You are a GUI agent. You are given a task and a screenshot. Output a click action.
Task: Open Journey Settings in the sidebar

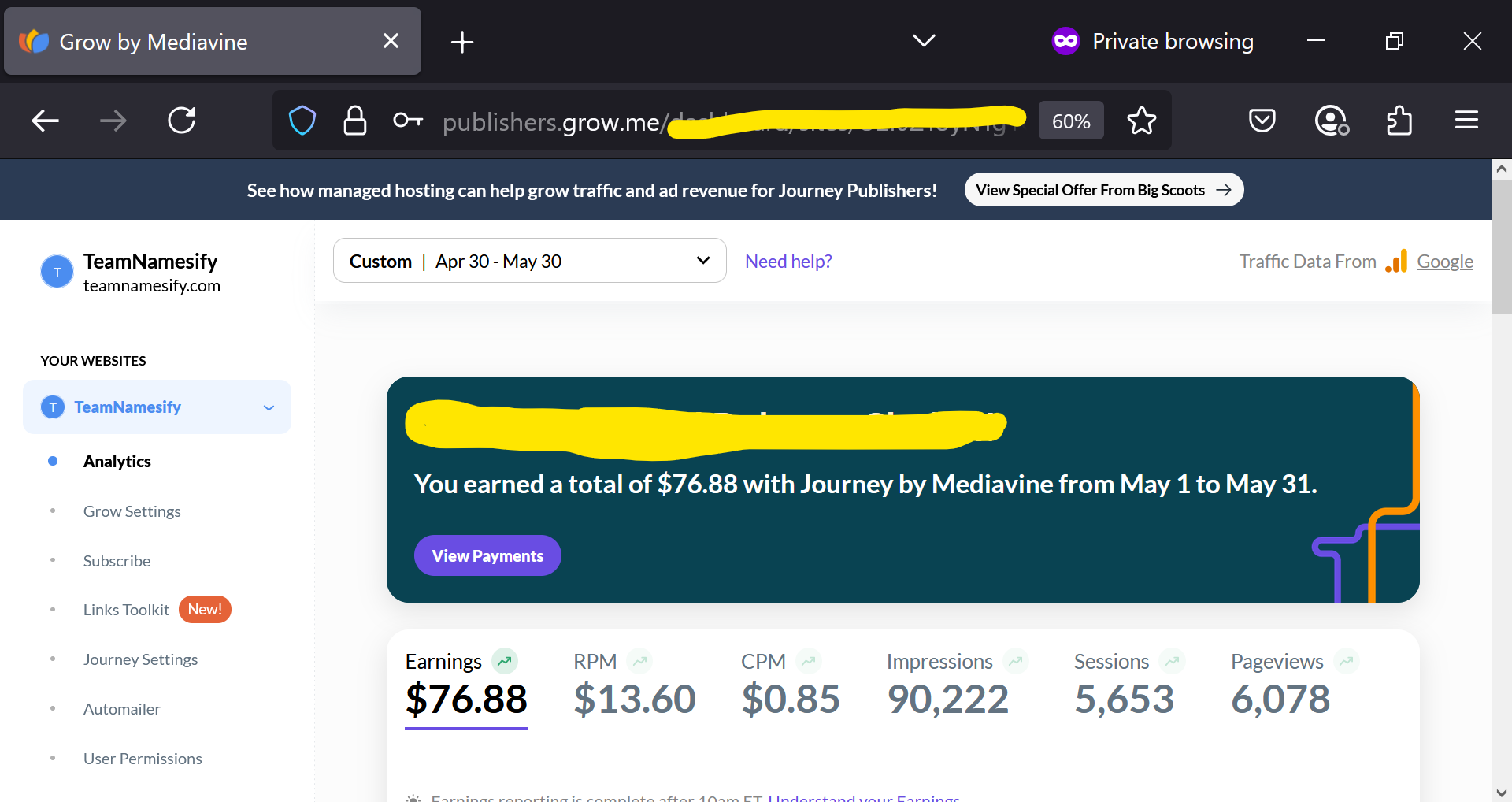[140, 659]
